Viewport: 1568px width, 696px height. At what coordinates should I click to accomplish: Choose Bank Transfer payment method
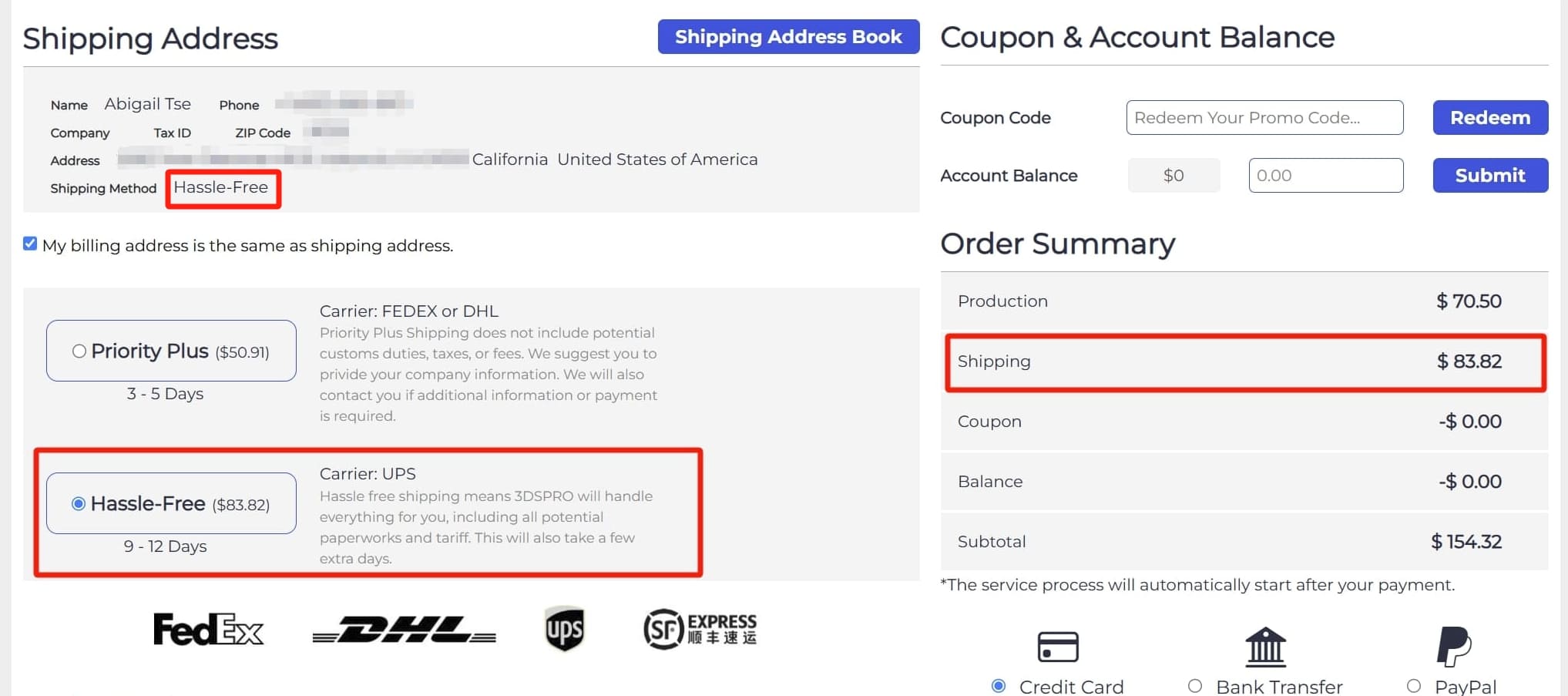click(1195, 686)
